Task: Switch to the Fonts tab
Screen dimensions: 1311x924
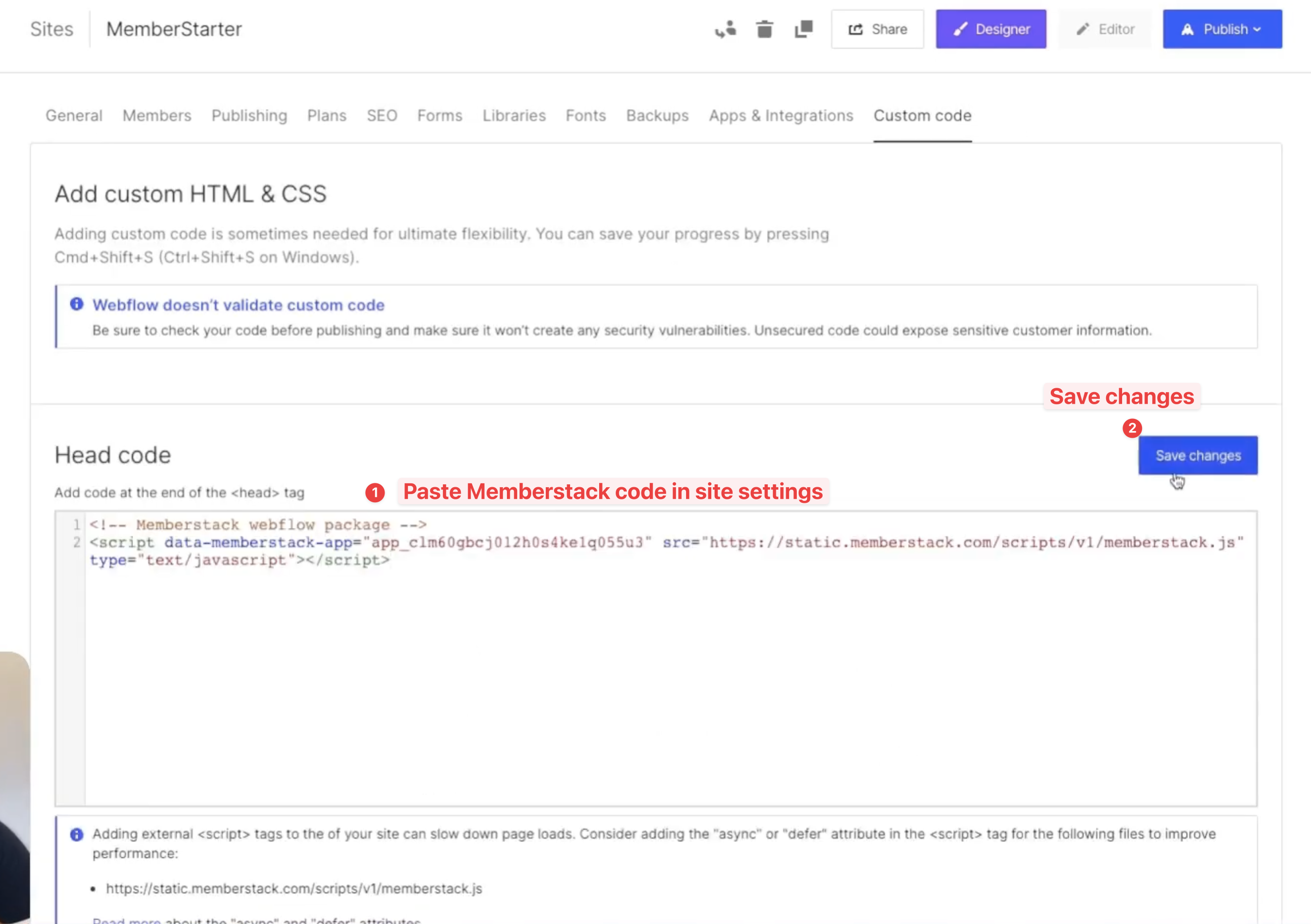Action: pyautogui.click(x=586, y=115)
